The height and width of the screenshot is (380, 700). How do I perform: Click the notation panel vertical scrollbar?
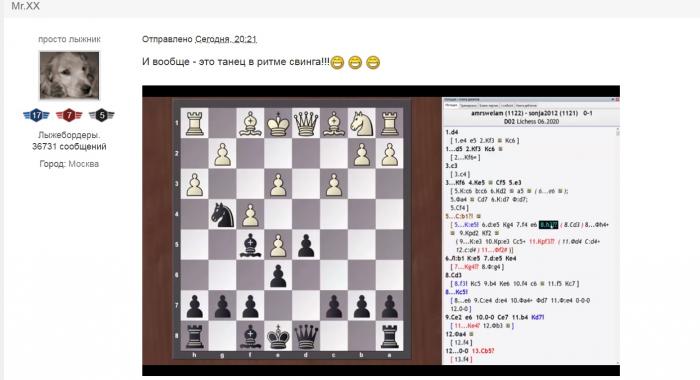617,246
